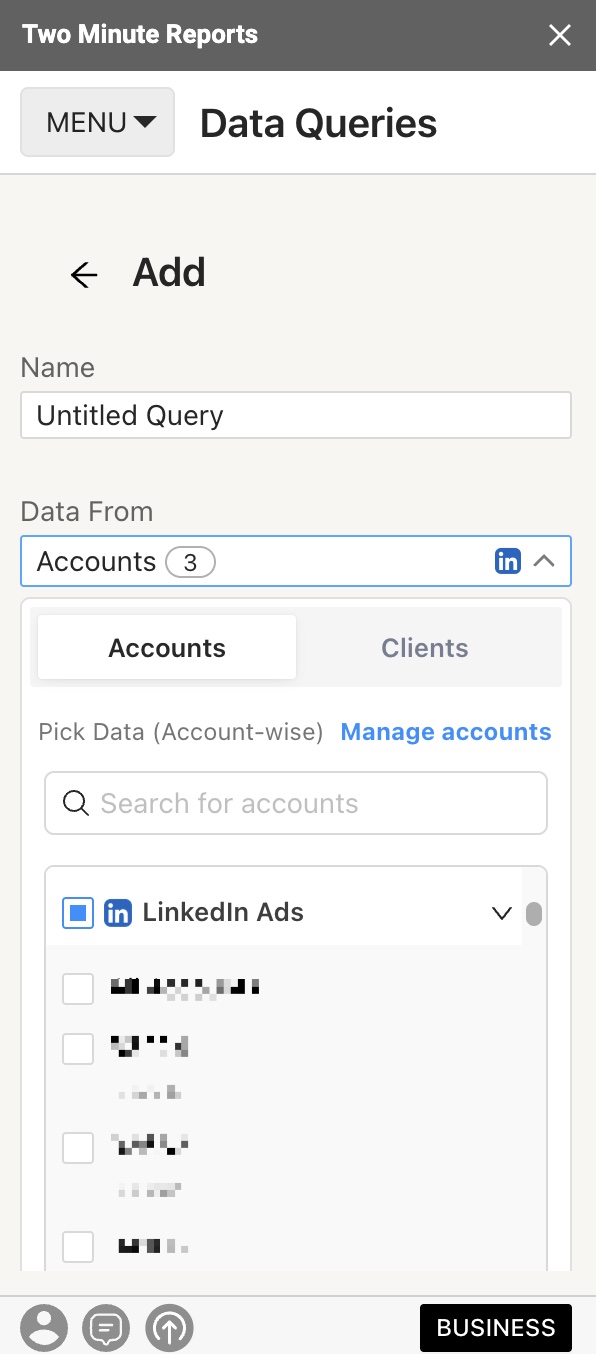Click the back arrow beside Add
The height and width of the screenshot is (1354, 596).
[x=84, y=274]
